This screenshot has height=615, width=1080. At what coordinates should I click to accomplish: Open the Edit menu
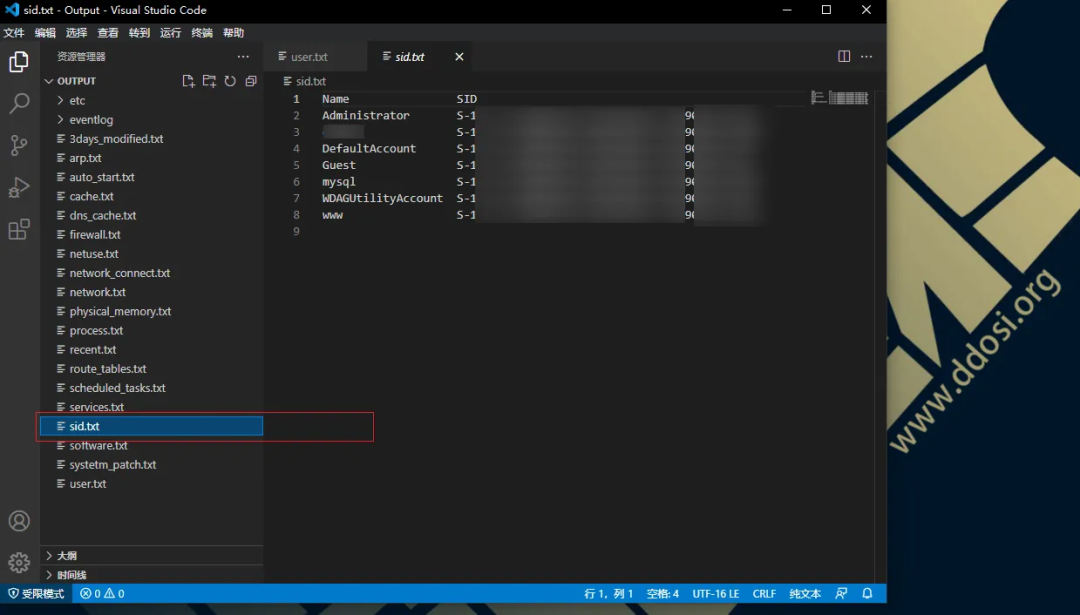45,32
